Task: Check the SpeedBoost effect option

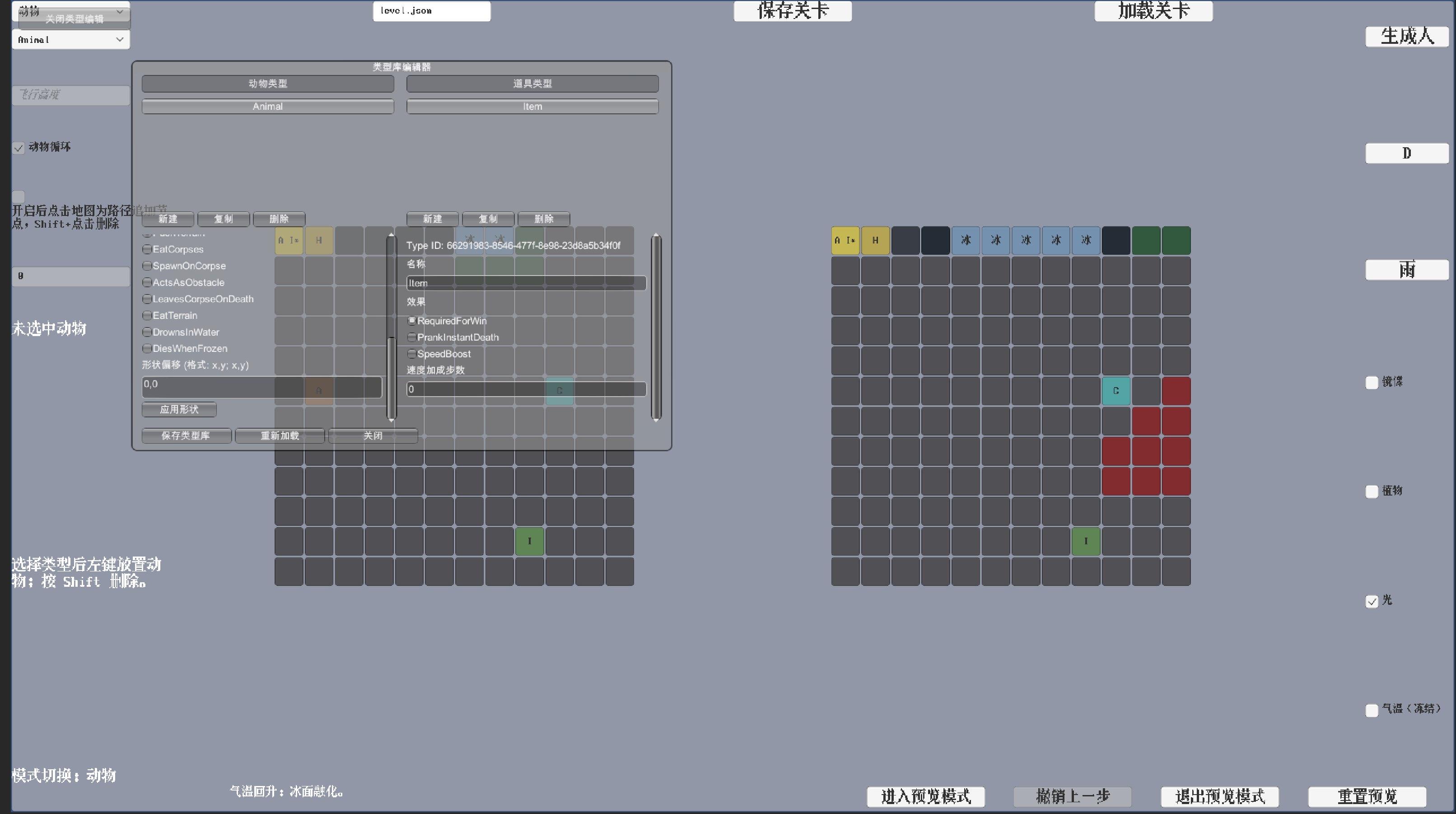Action: pyautogui.click(x=412, y=354)
